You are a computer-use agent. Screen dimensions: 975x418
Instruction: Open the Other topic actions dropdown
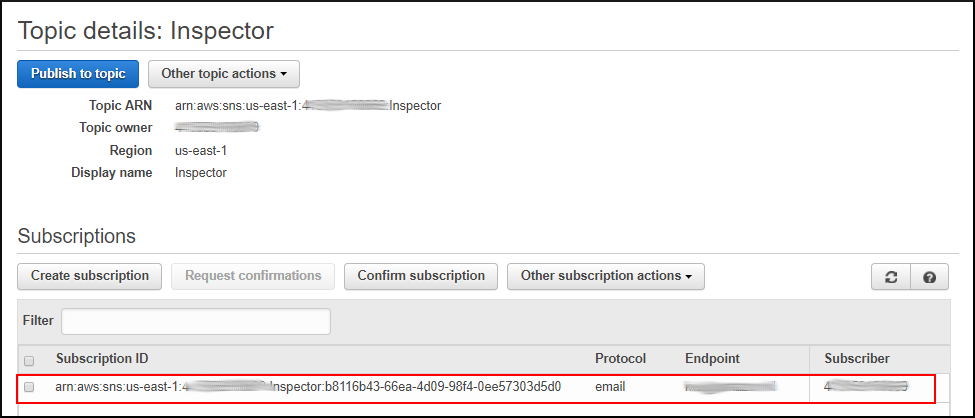[x=224, y=74]
